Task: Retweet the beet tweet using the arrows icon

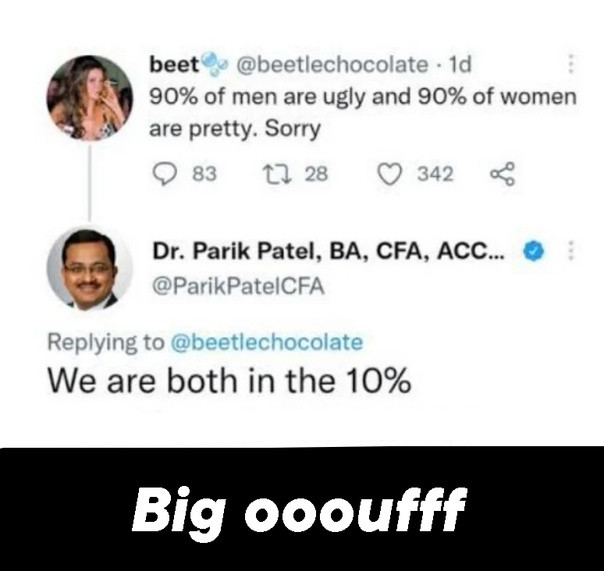Action: (x=276, y=174)
